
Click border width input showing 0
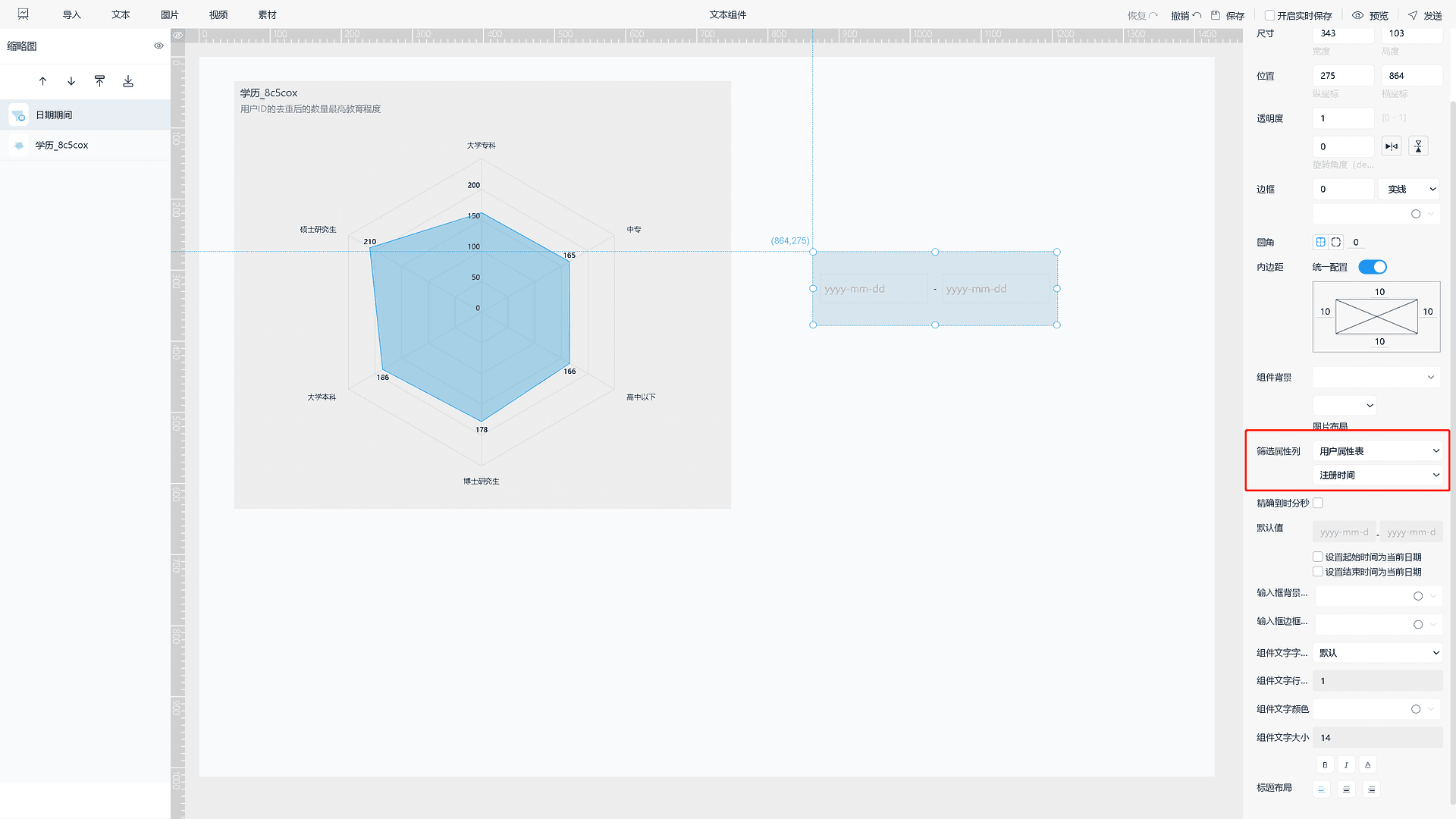click(1343, 190)
